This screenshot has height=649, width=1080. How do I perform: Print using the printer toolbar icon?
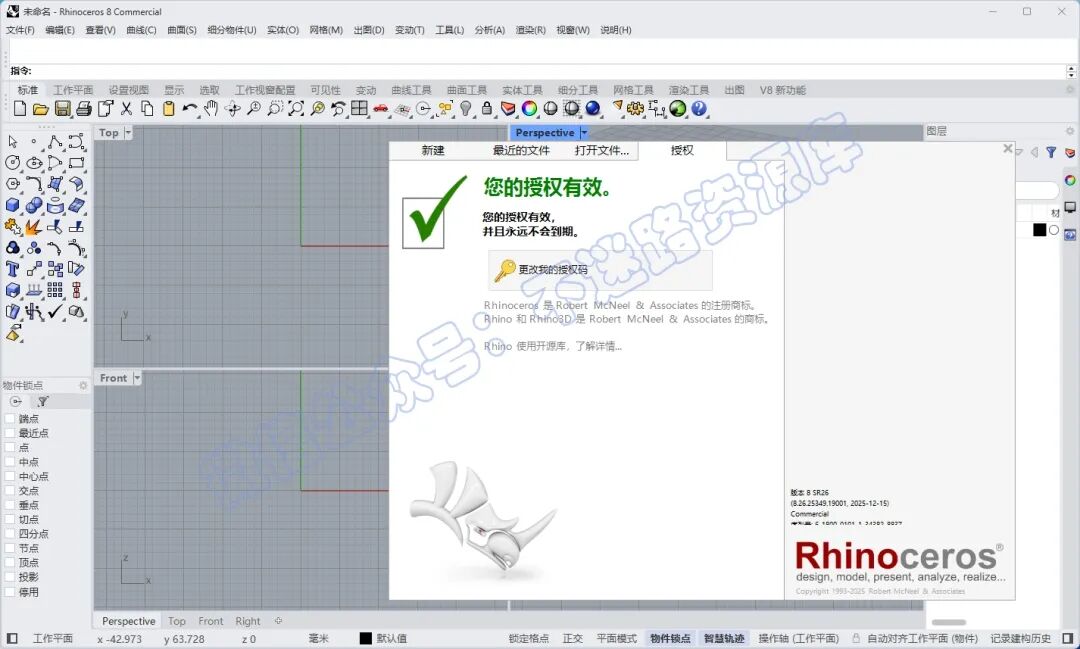tap(84, 109)
